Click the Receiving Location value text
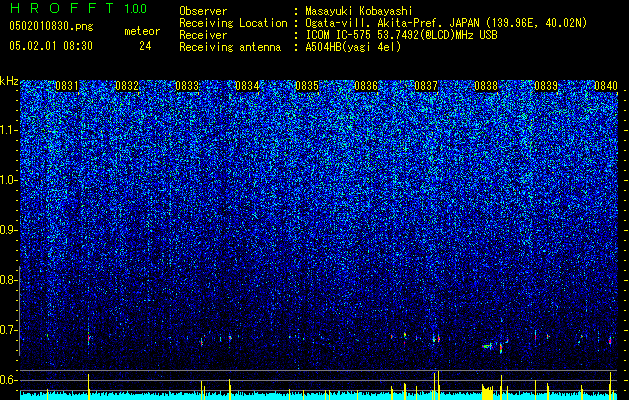 pos(446,23)
